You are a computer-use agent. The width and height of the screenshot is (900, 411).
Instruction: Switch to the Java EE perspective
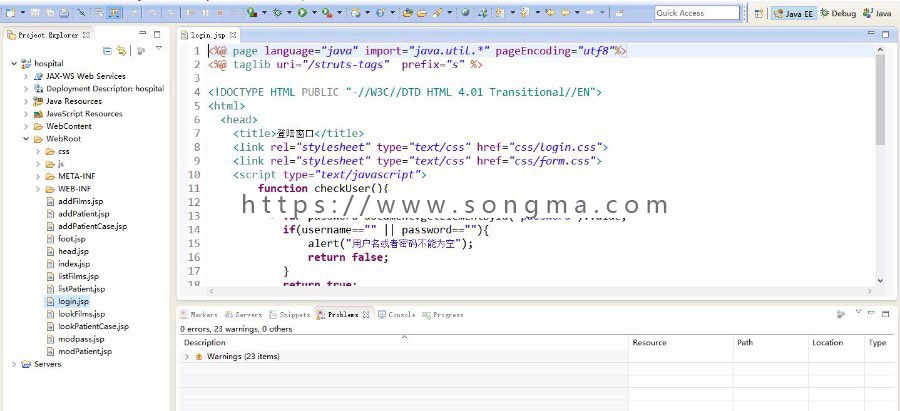793,13
